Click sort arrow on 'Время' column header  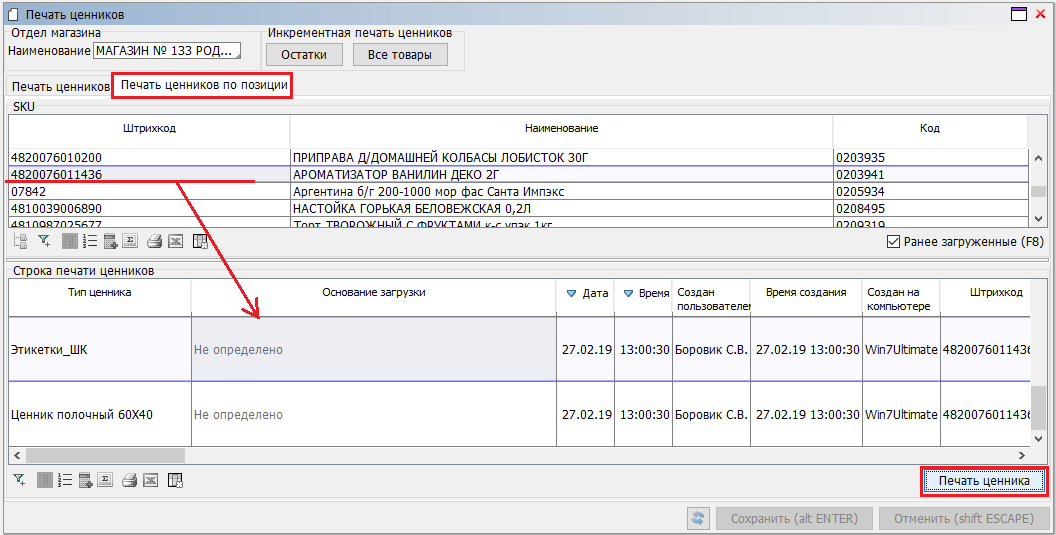tap(628, 293)
